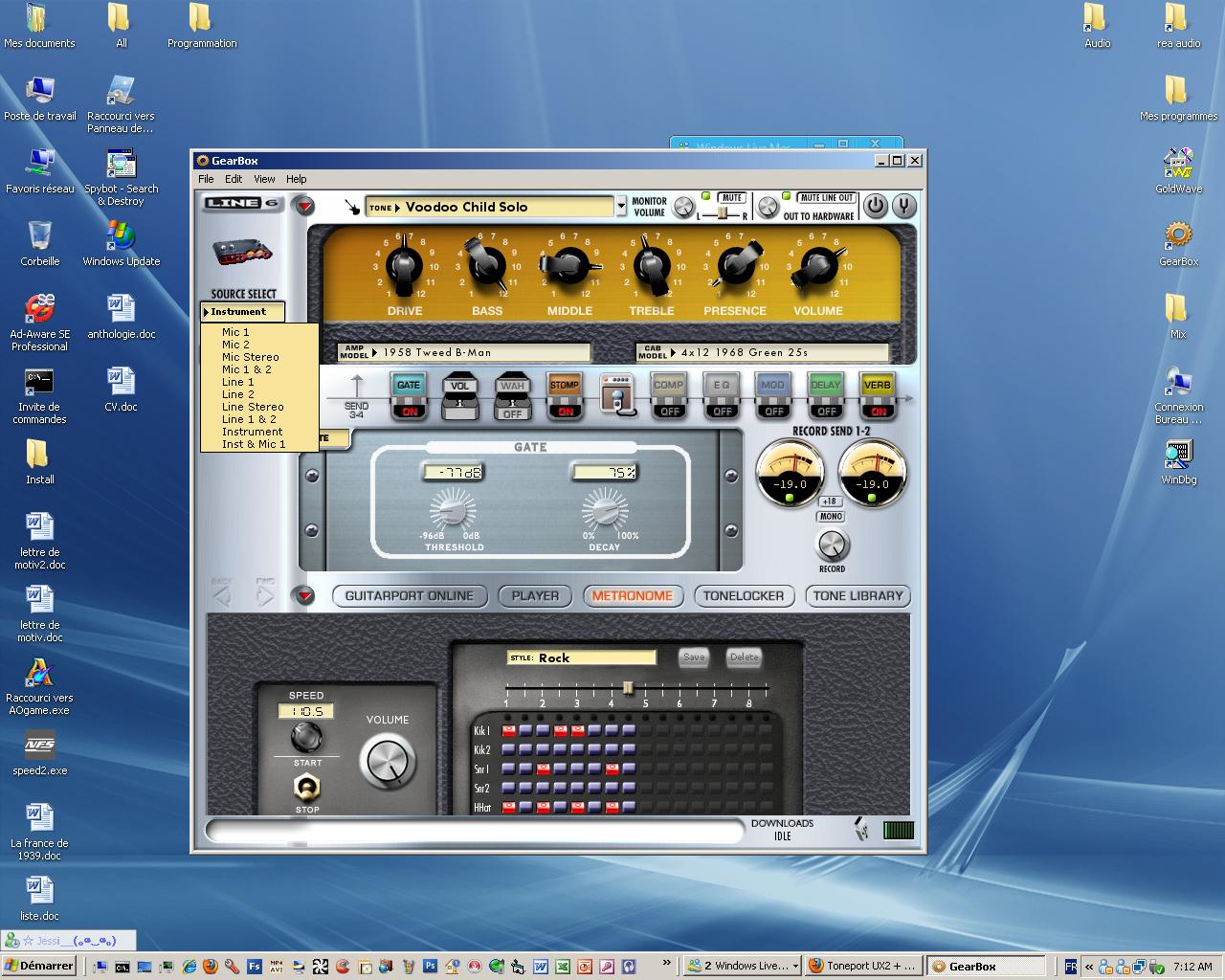Screen dimensions: 1225x980
Task: Select Mic 1 source
Action: pos(235,332)
